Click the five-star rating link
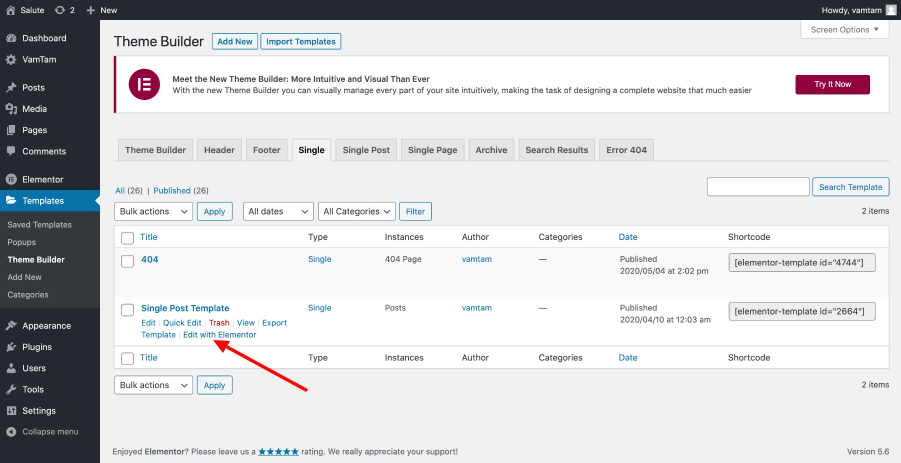Viewport: 901px width, 463px height. 278,452
